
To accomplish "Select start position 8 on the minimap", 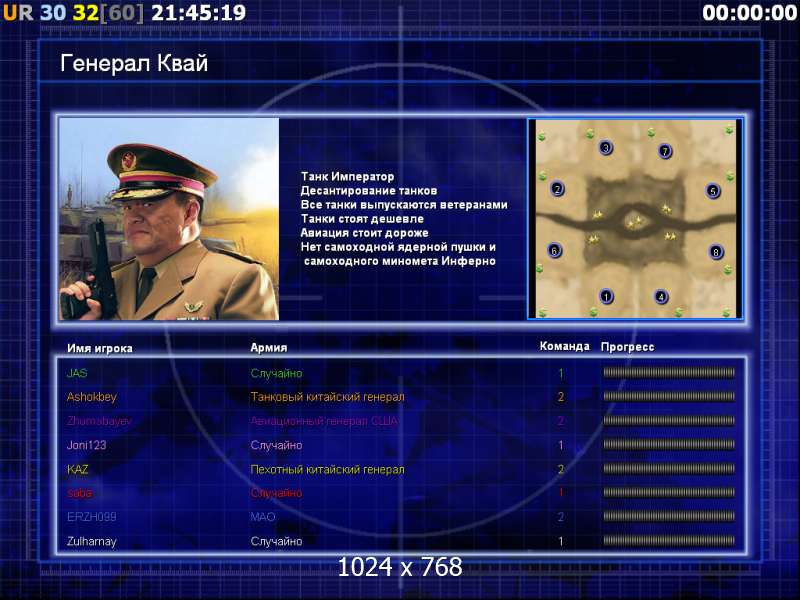I will tap(716, 252).
